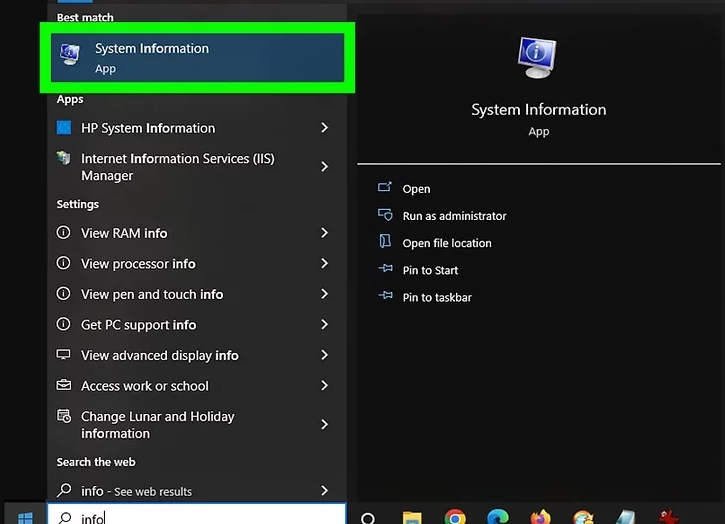The image size is (725, 524).
Task: Expand View advanced display info chevron
Action: tap(325, 355)
